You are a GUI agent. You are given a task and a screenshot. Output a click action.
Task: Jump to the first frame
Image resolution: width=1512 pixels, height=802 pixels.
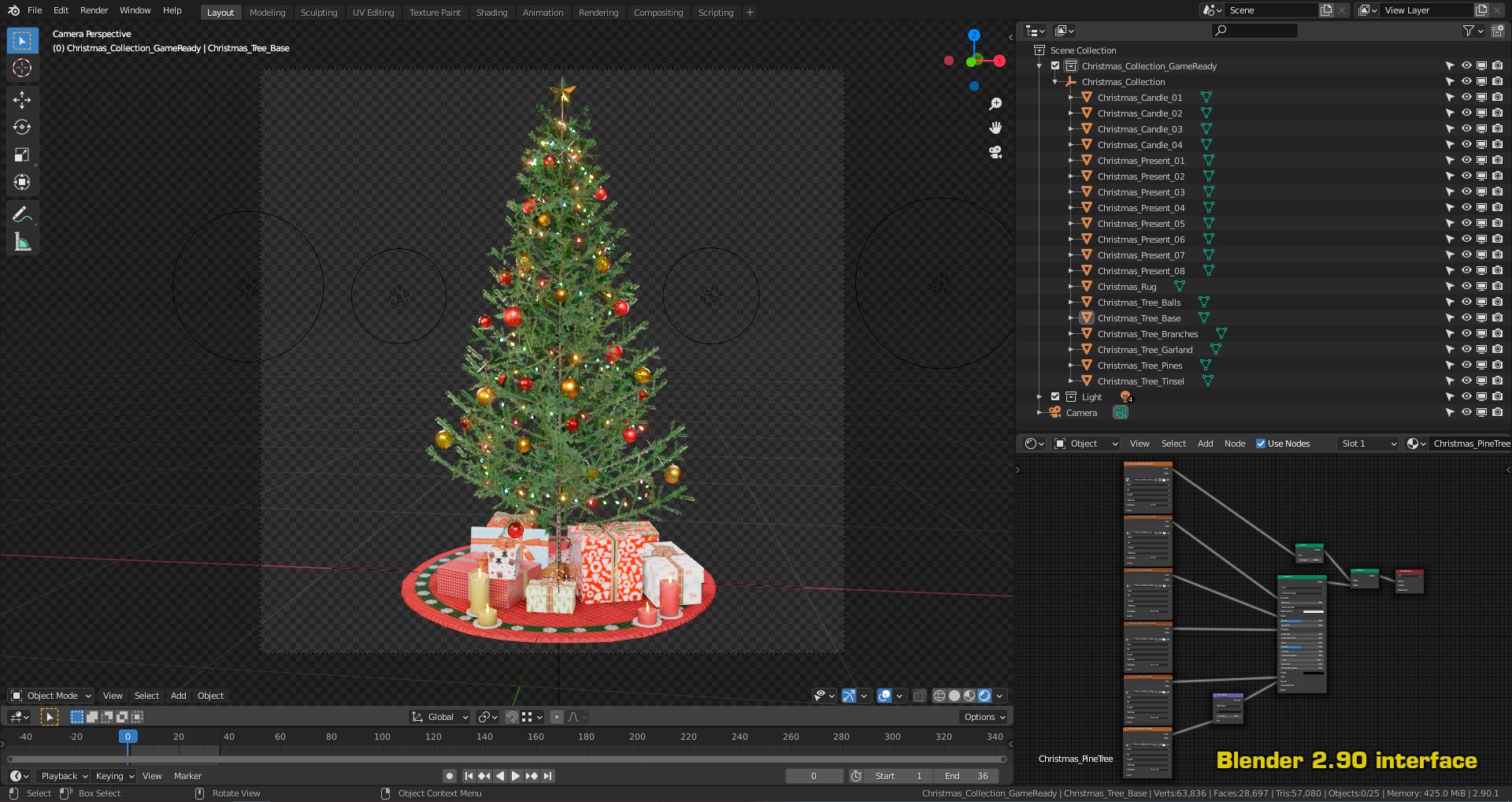point(469,776)
